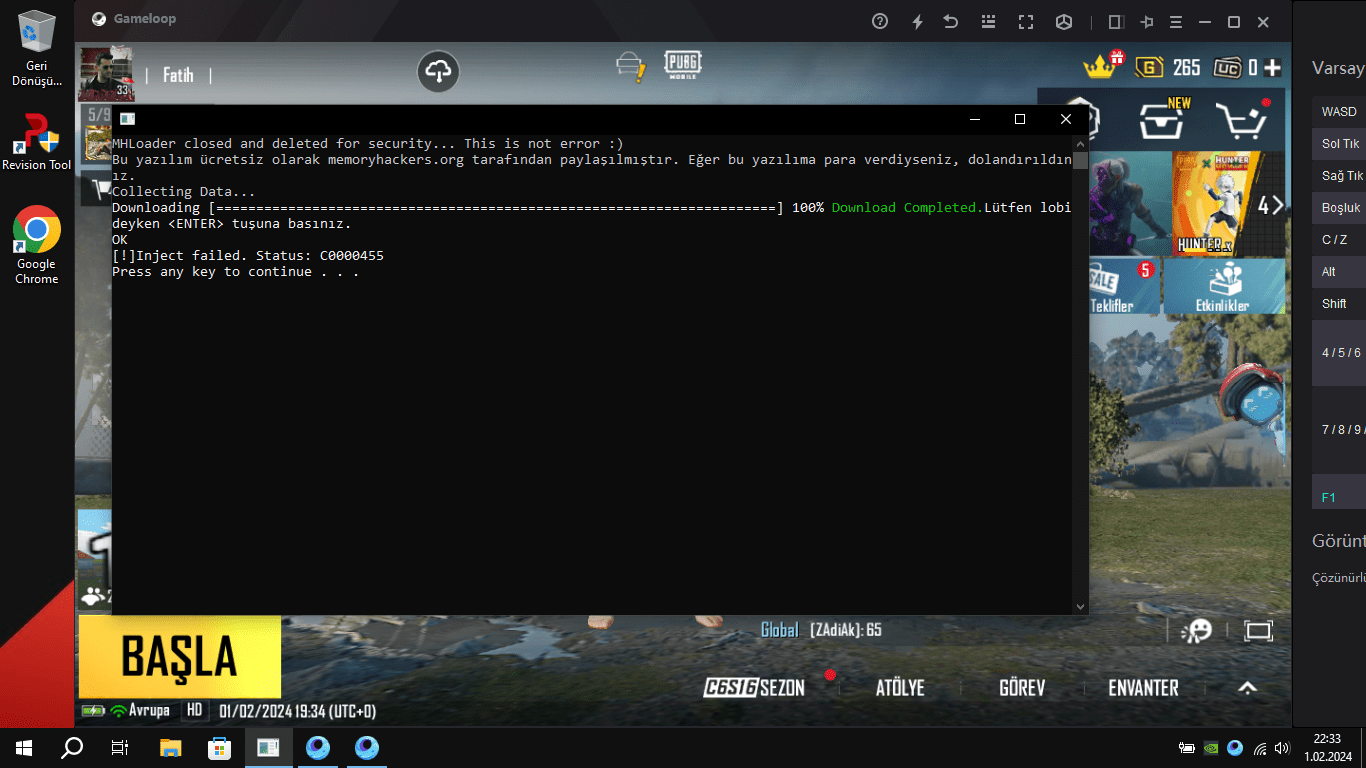This screenshot has width=1366, height=768.
Task: Open Geri Dönüşüm recycle bin desktop icon
Action: (37, 49)
